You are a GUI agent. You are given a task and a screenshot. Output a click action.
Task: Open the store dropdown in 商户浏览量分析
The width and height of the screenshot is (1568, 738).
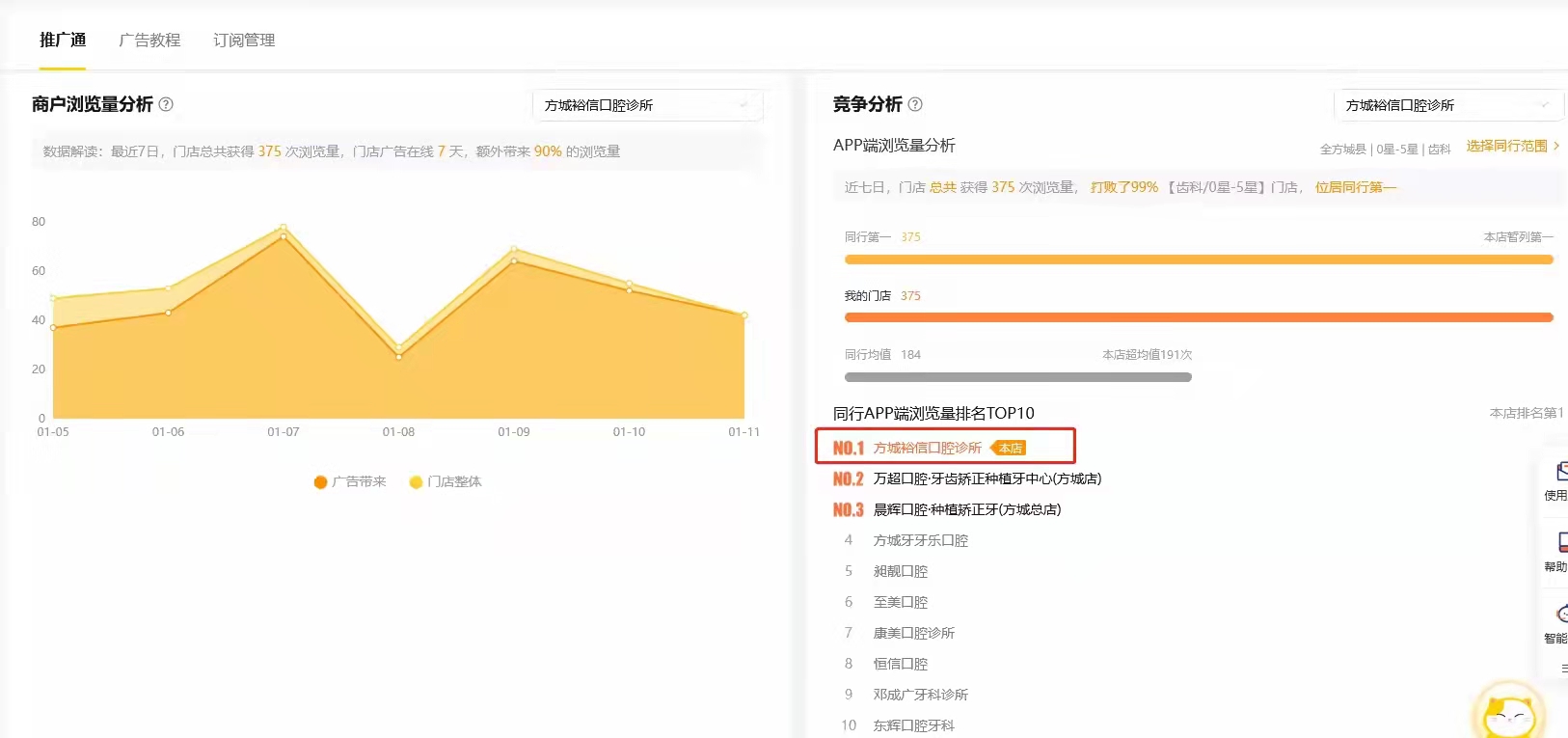(647, 105)
